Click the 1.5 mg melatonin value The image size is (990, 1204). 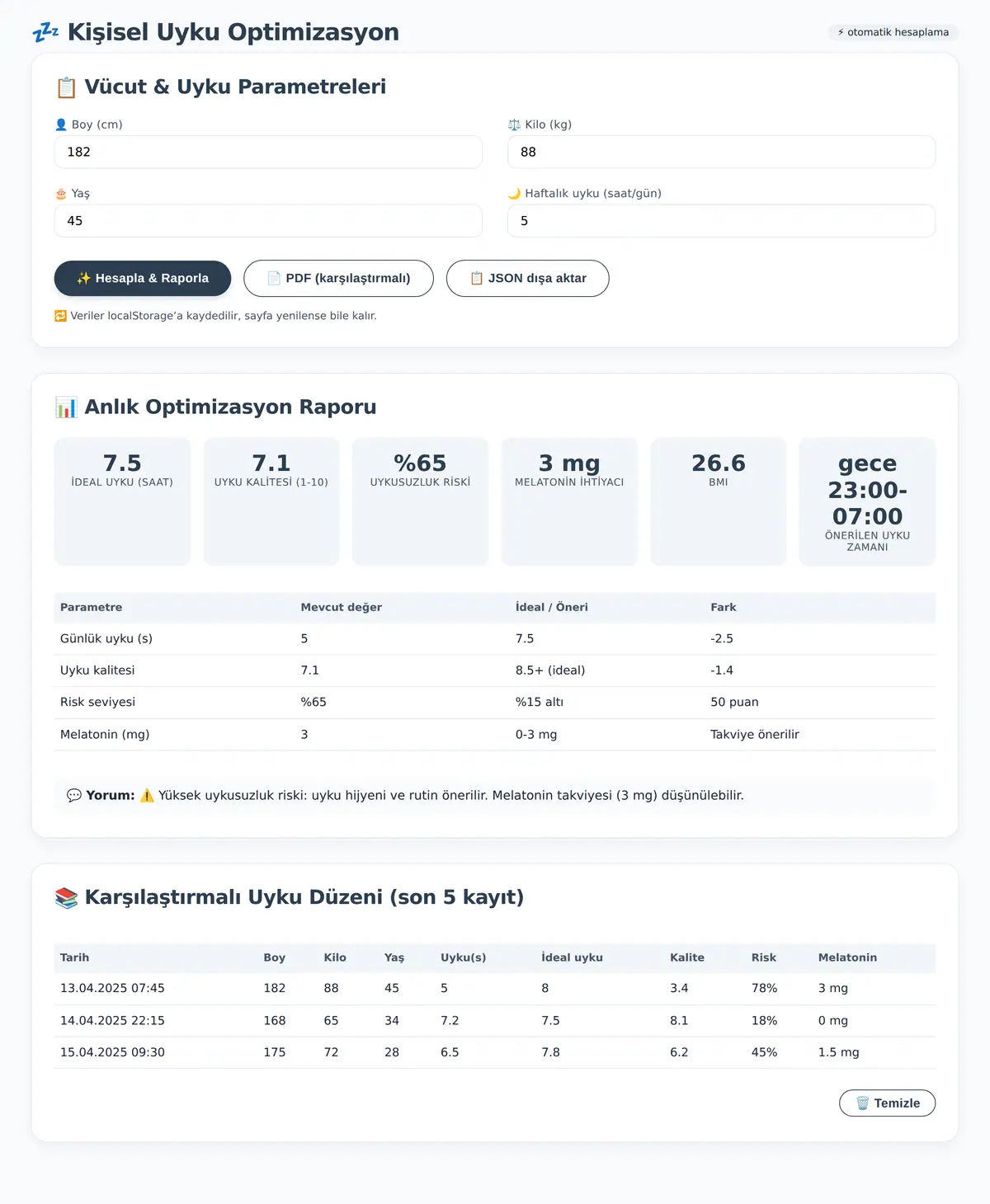(838, 1053)
